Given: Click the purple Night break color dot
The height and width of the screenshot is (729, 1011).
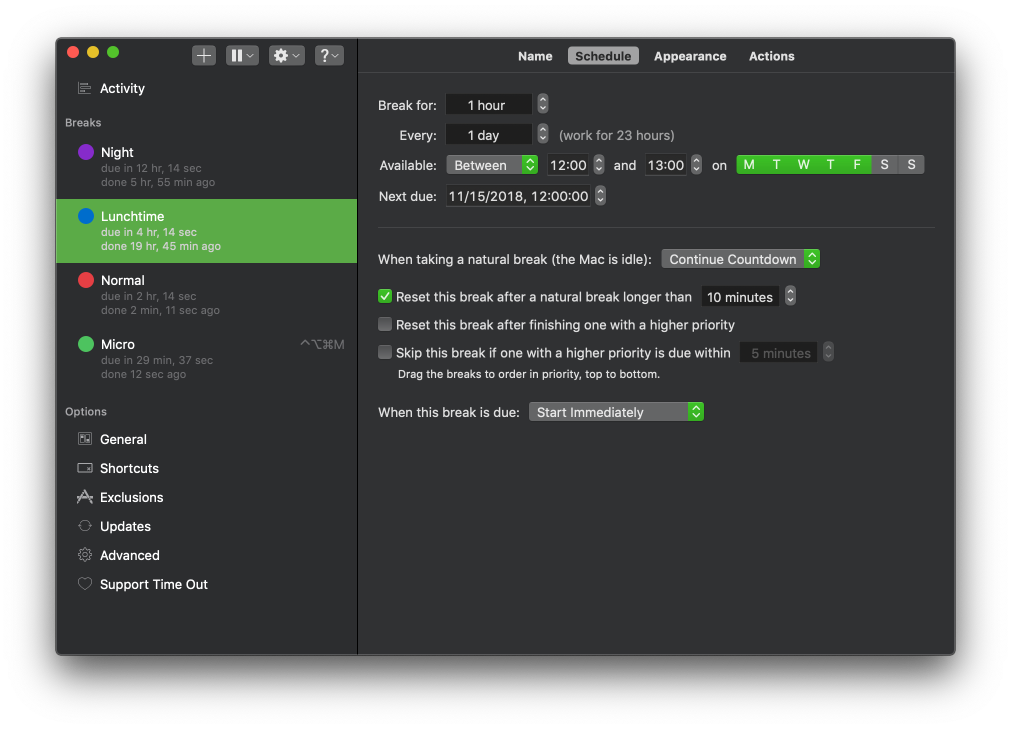Looking at the screenshot, I should (86, 152).
